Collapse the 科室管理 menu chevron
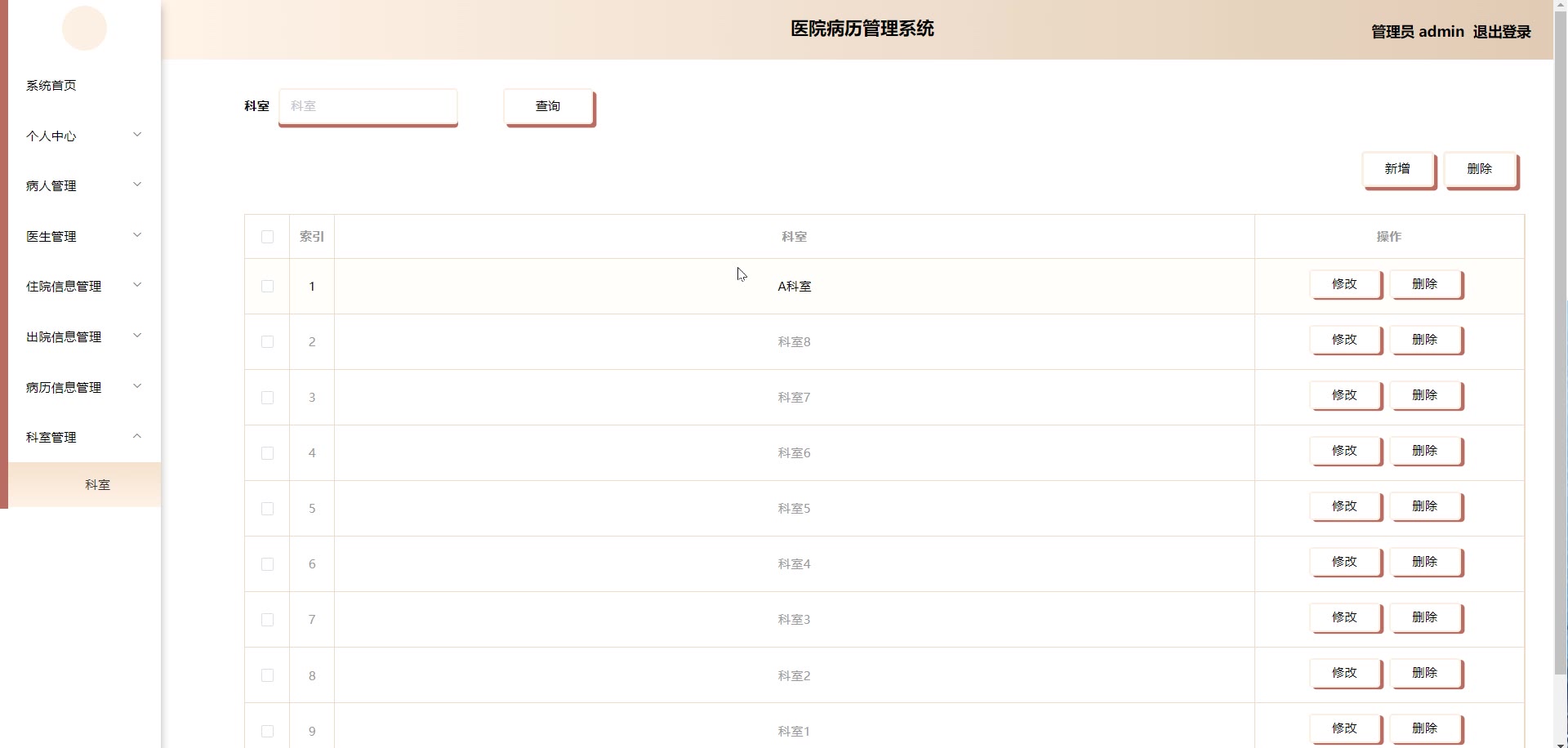 pyautogui.click(x=137, y=436)
